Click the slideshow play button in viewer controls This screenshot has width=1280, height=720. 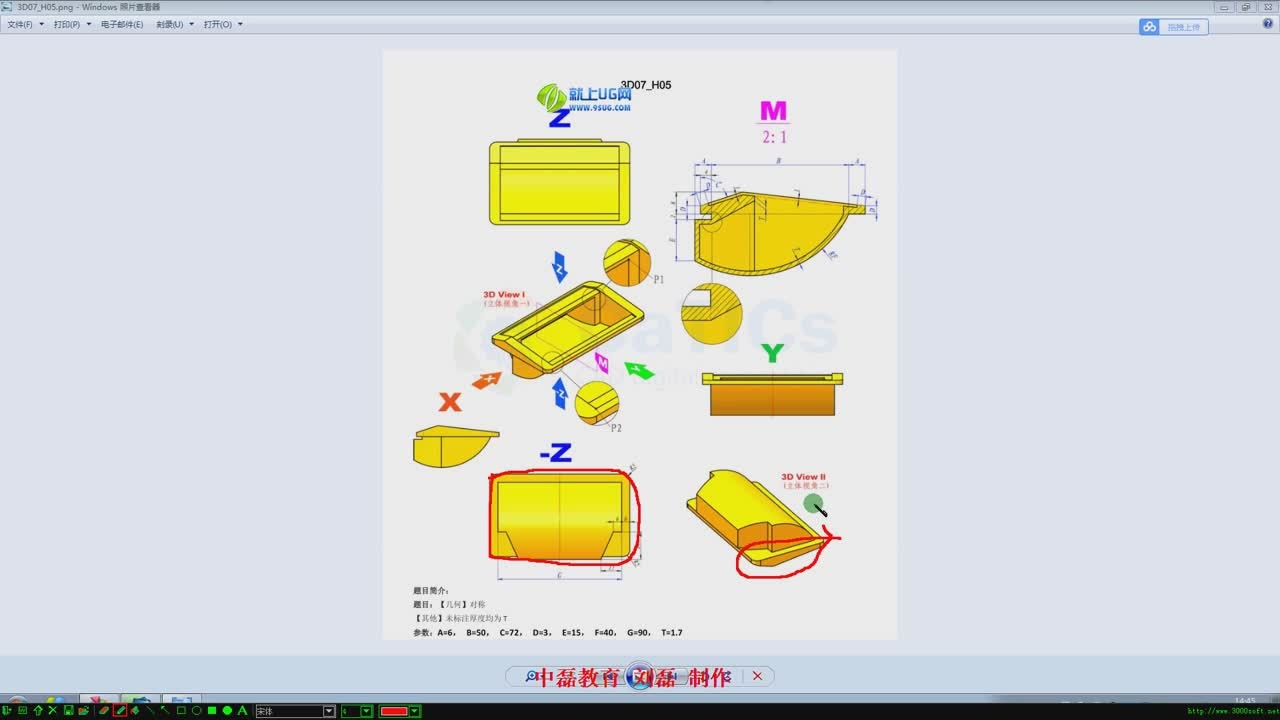pos(640,677)
